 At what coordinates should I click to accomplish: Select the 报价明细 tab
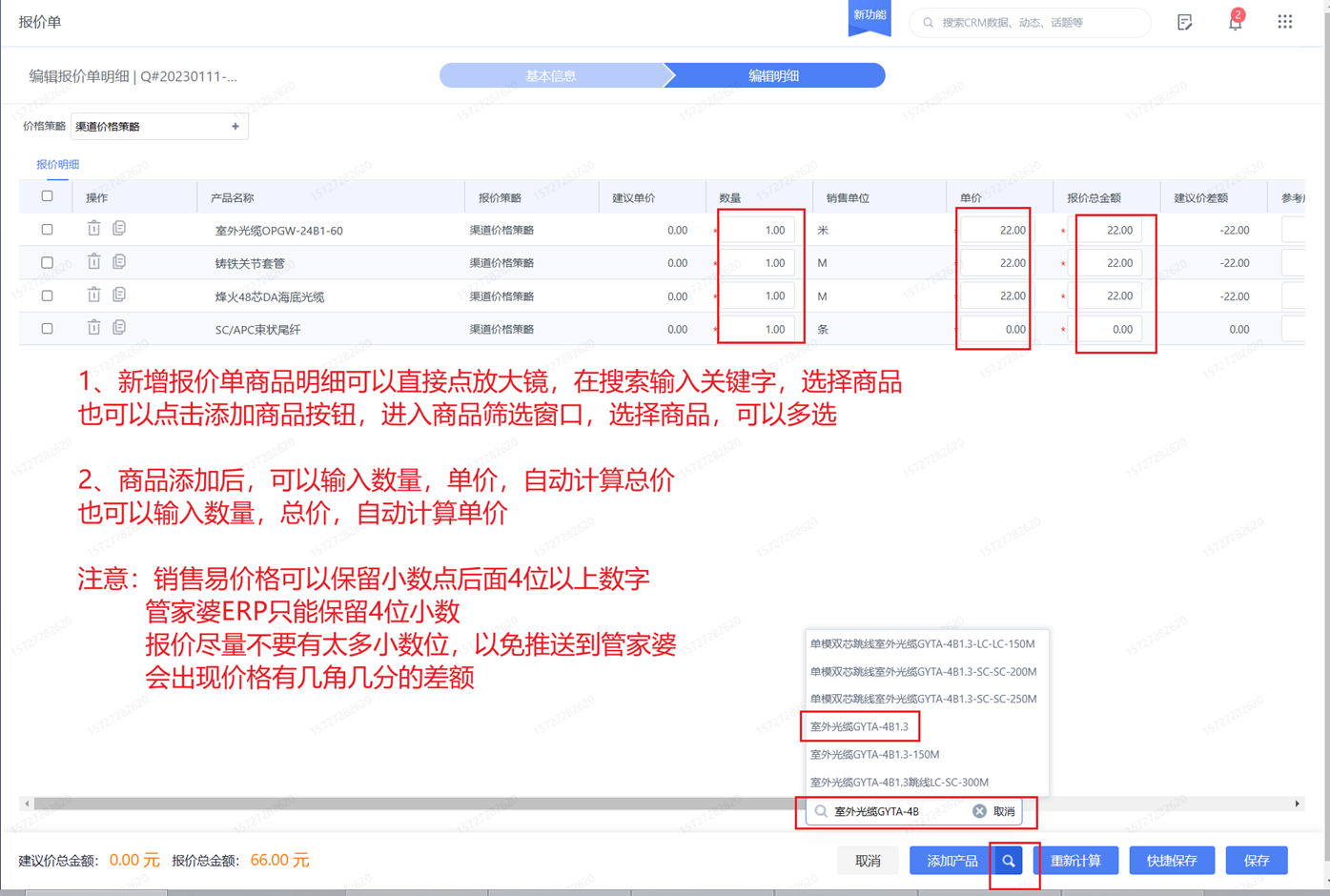pyautogui.click(x=57, y=164)
